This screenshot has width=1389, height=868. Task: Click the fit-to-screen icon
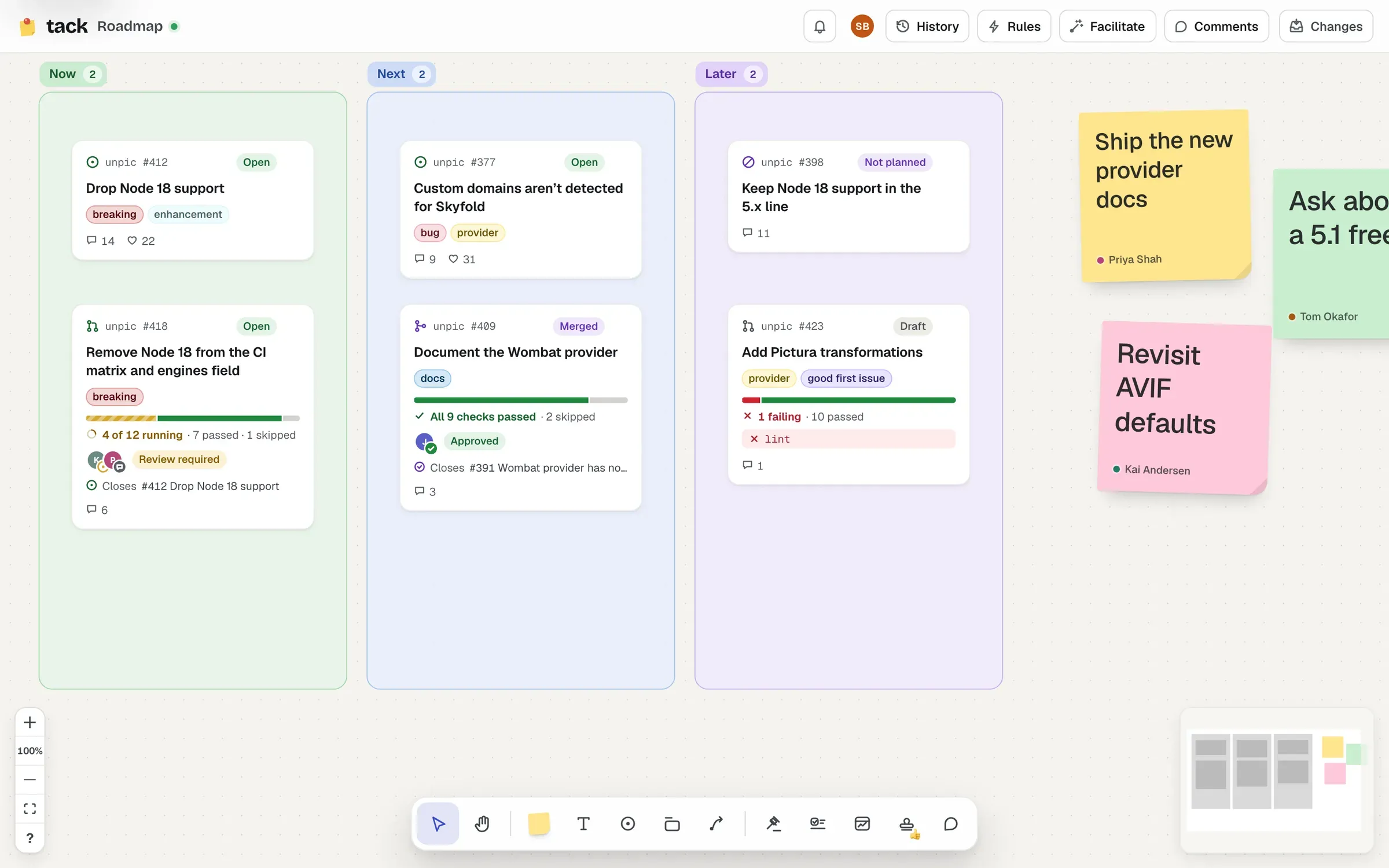click(30, 808)
